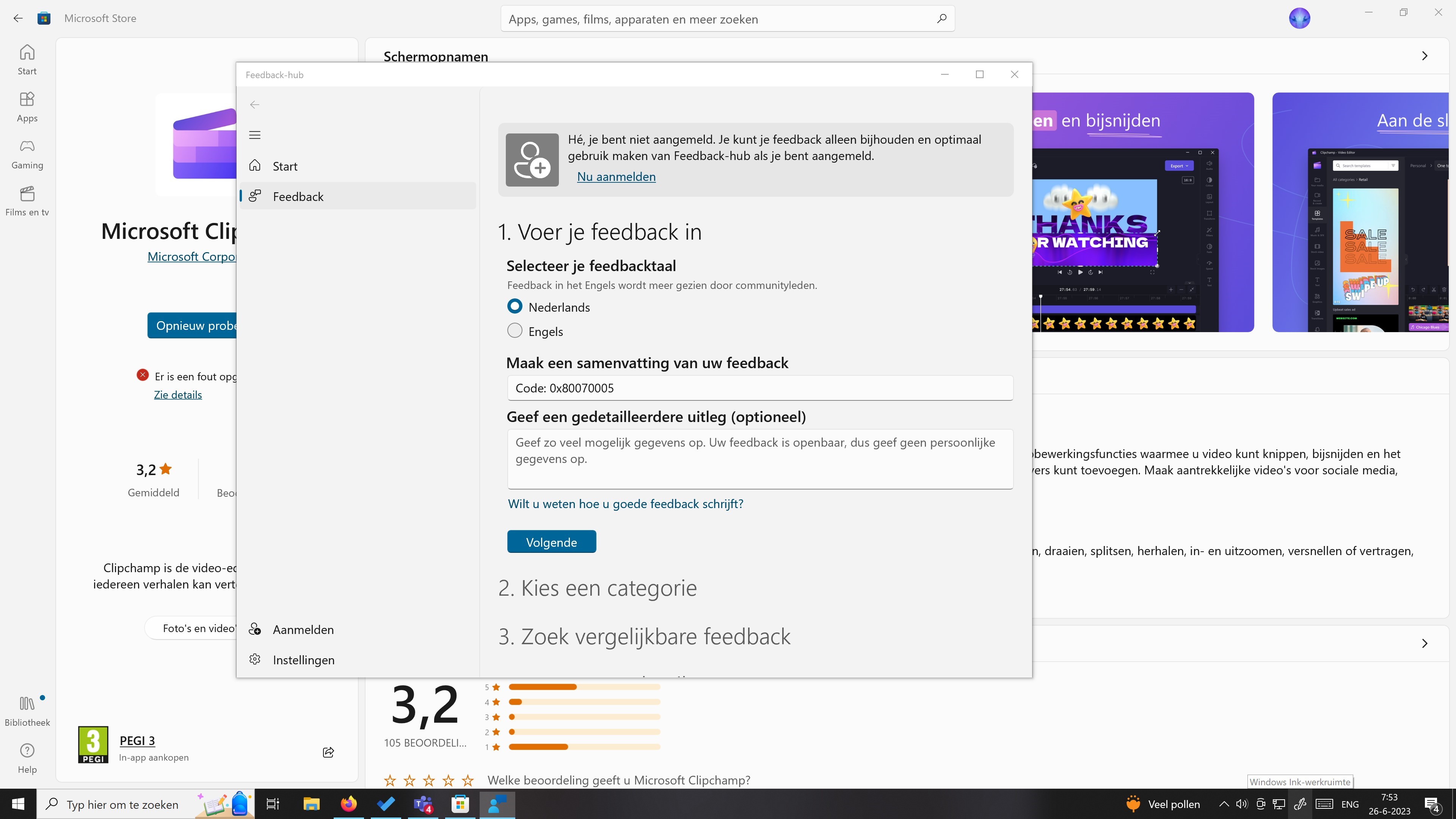This screenshot has width=1456, height=819.
Task: Open the Veel pollen weather widget
Action: 1162,804
